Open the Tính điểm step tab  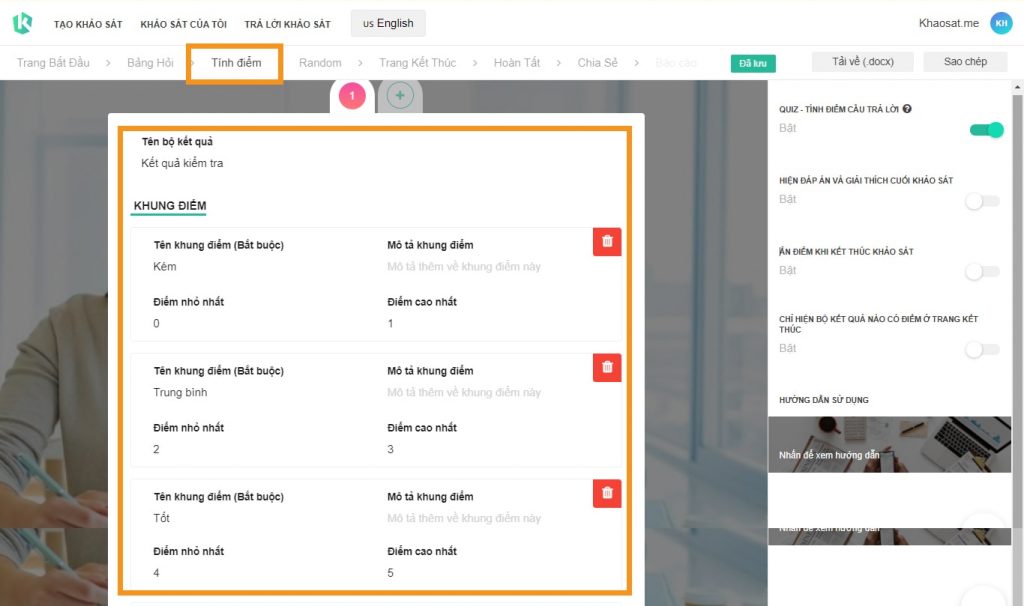[x=236, y=63]
